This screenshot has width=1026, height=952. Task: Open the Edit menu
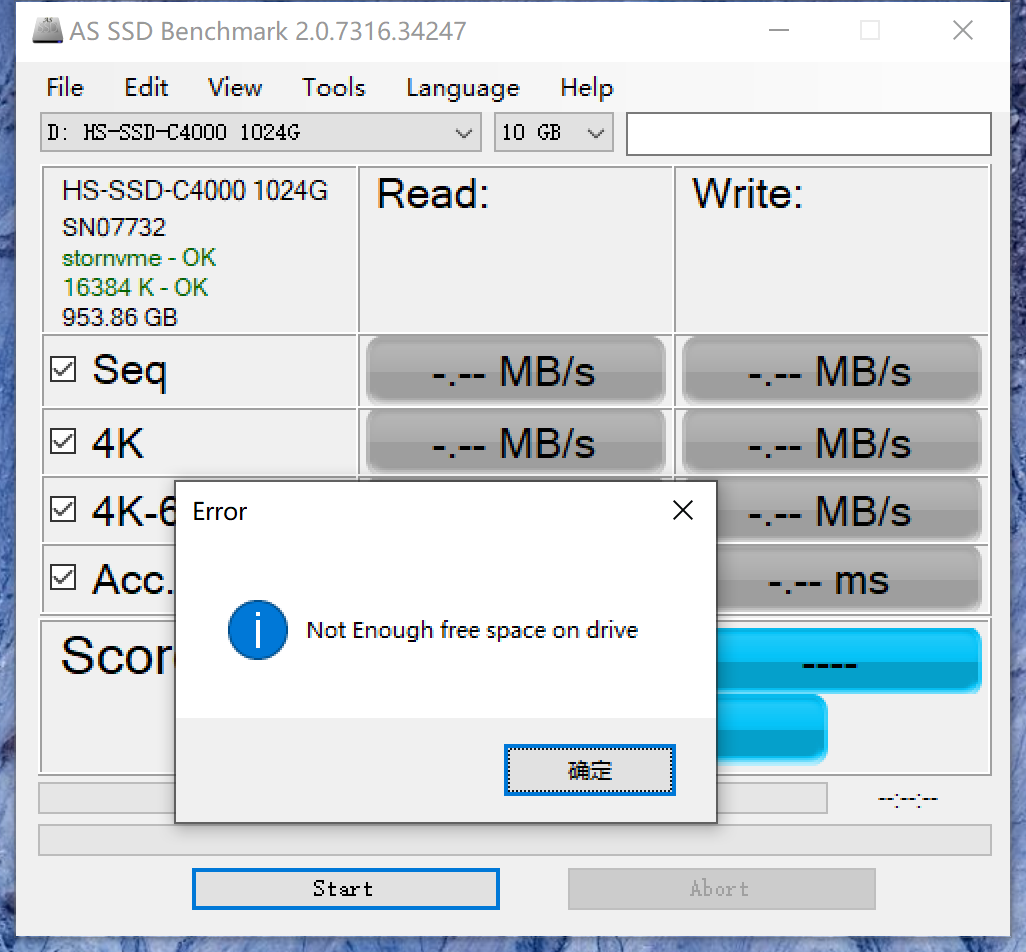(x=146, y=88)
